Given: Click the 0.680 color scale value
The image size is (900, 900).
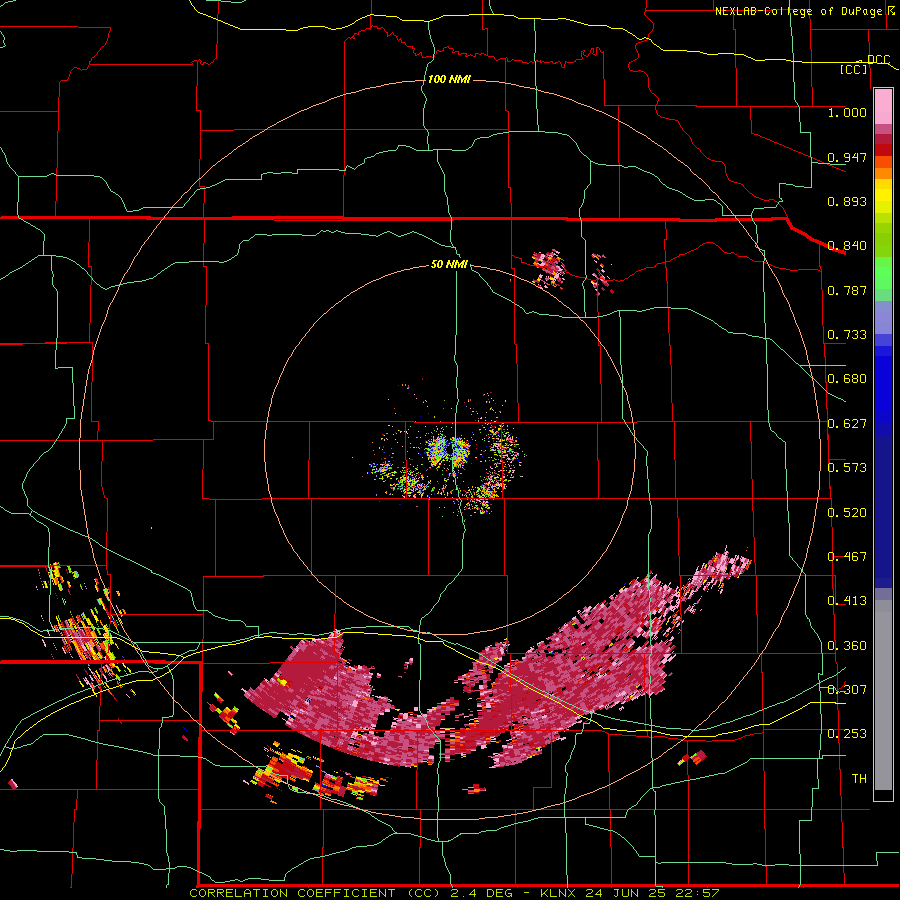Looking at the screenshot, I should click(847, 379).
